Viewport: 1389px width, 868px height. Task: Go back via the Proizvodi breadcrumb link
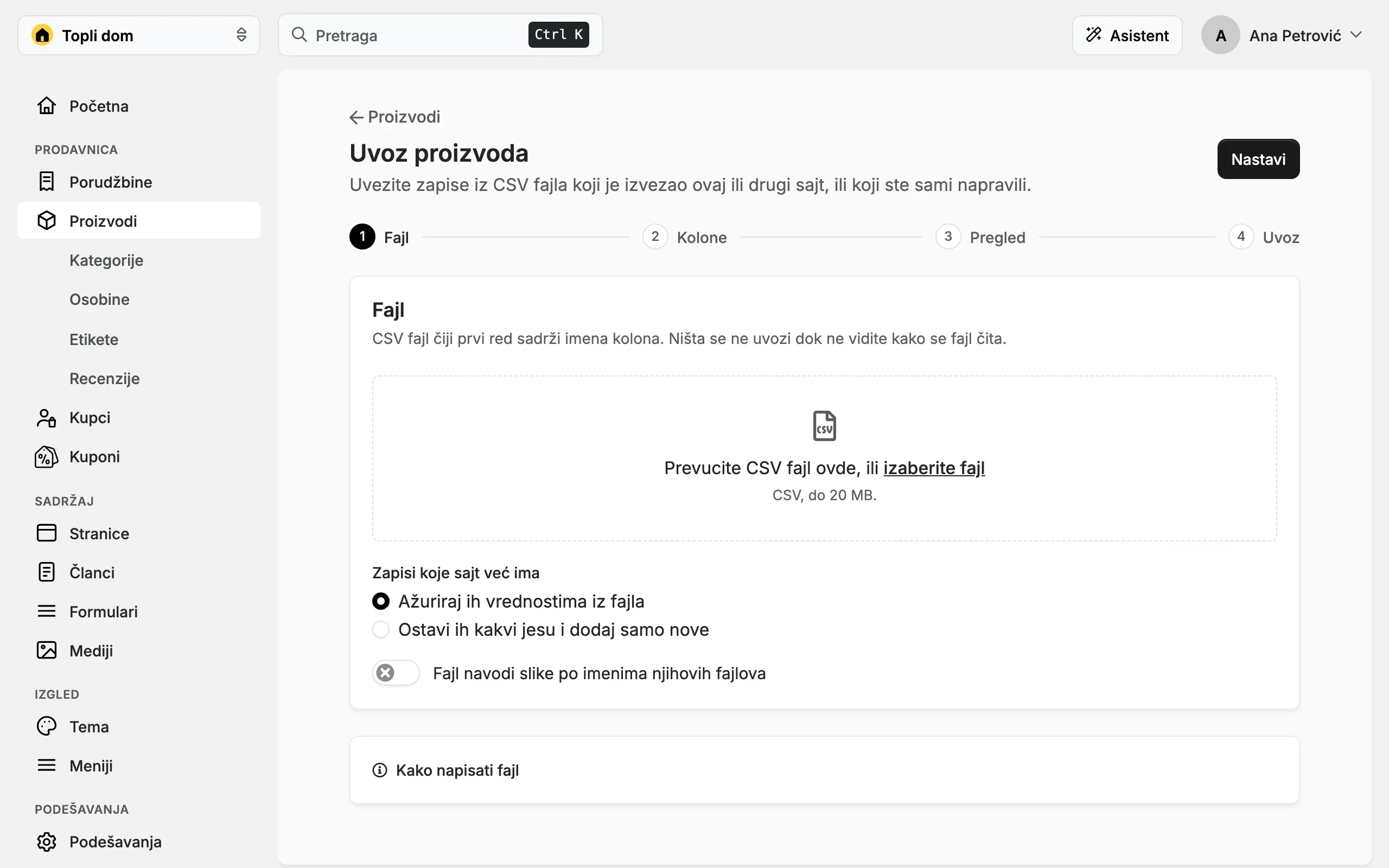click(x=395, y=117)
